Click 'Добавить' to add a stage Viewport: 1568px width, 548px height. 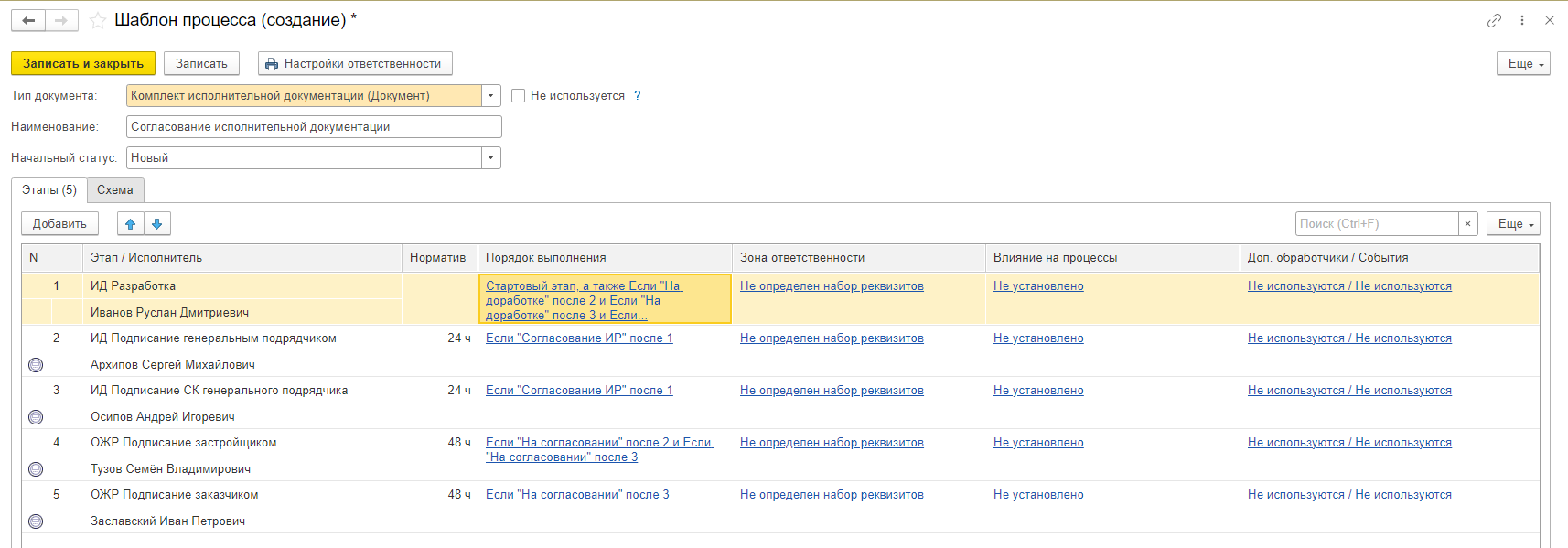tap(59, 223)
